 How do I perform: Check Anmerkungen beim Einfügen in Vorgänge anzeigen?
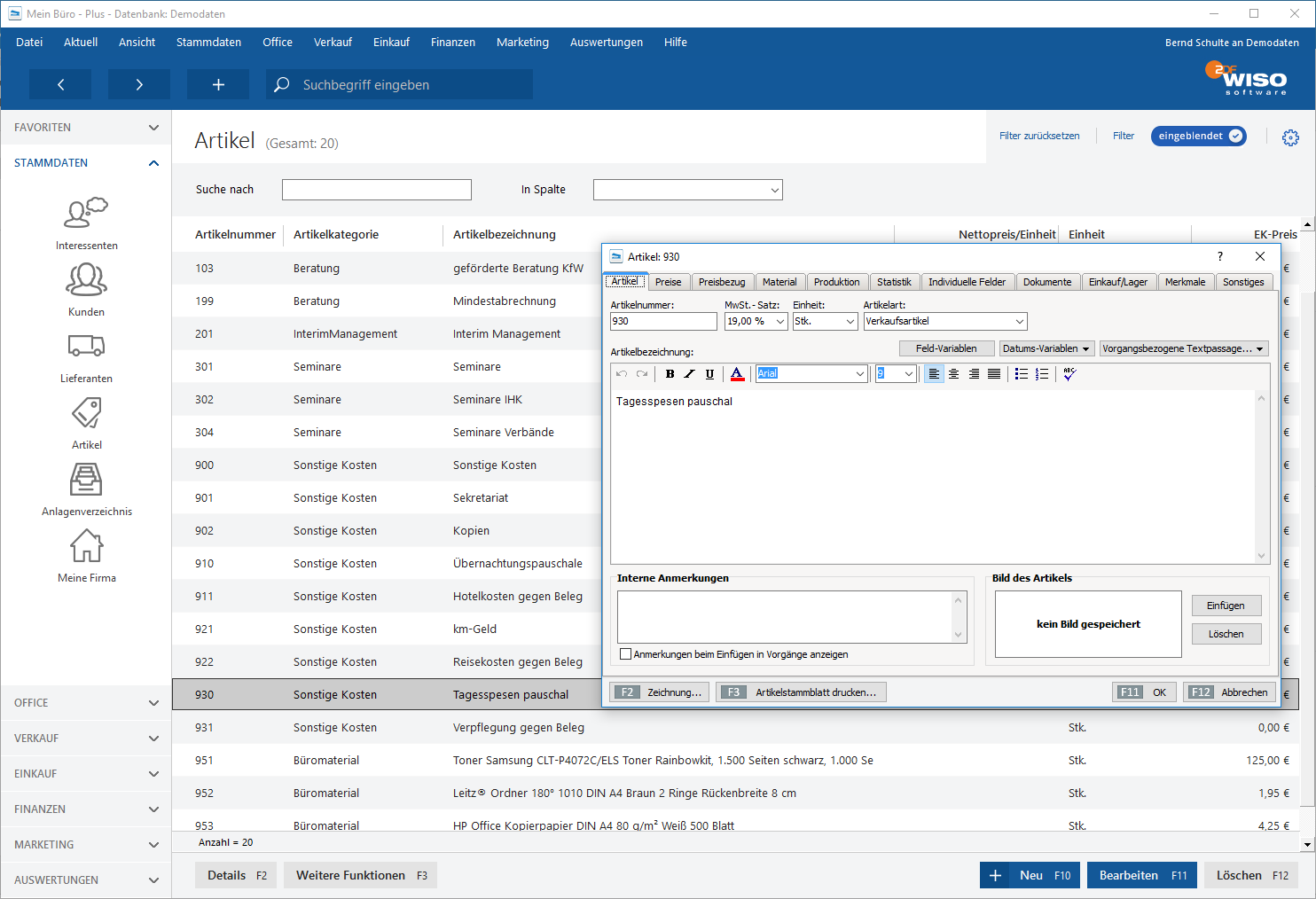[626, 654]
